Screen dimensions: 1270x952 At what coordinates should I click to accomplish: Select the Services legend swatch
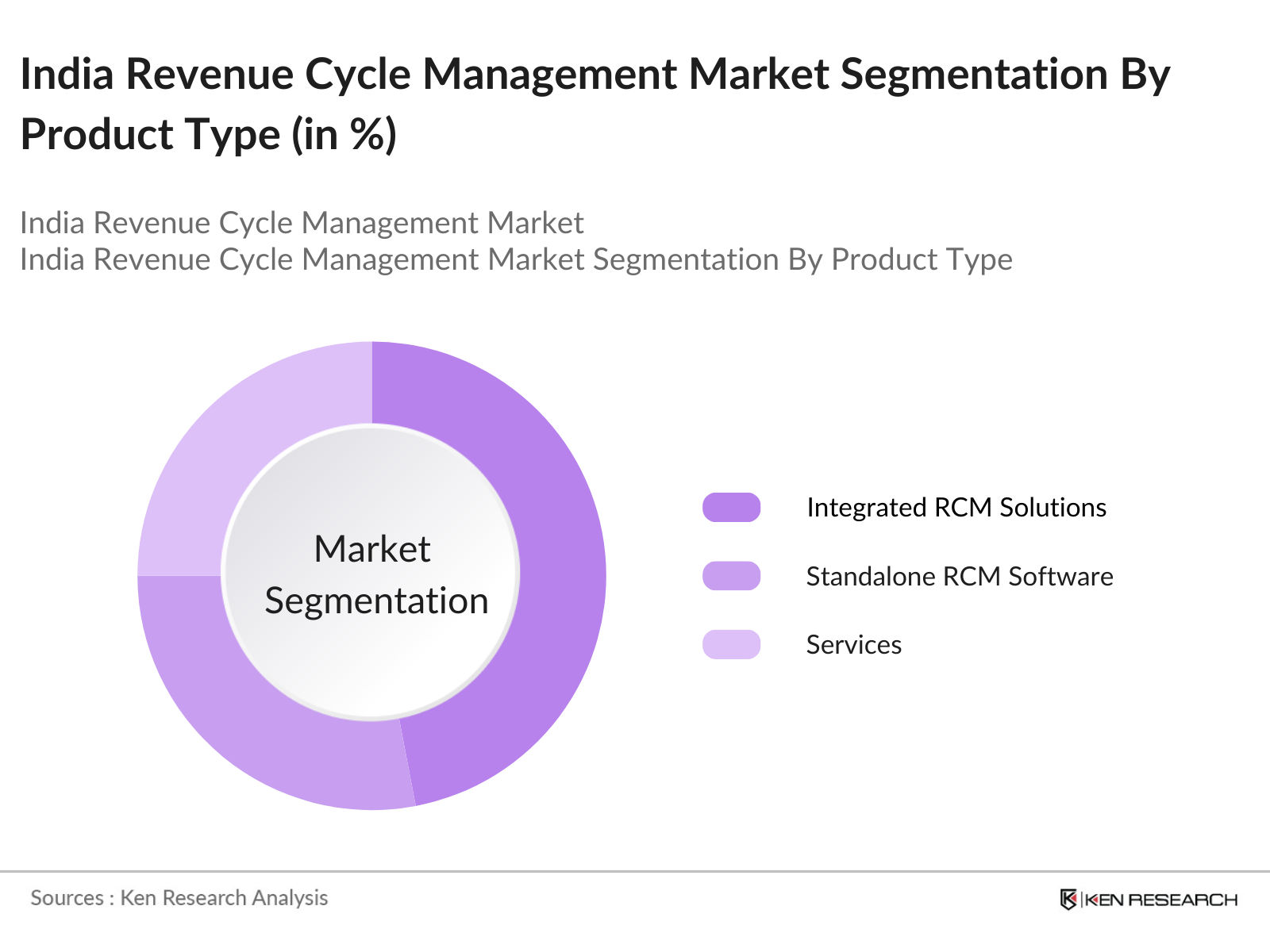click(731, 644)
